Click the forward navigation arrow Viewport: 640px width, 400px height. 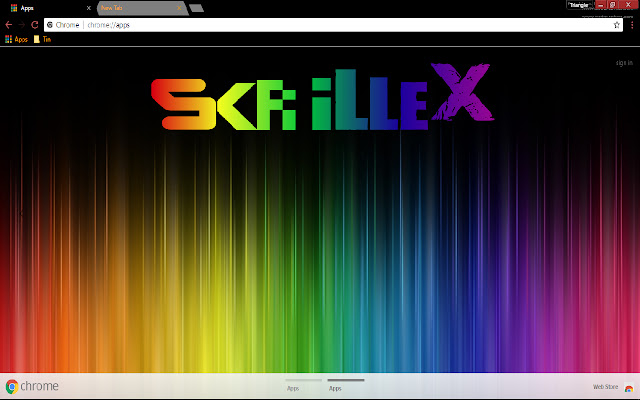(22, 25)
